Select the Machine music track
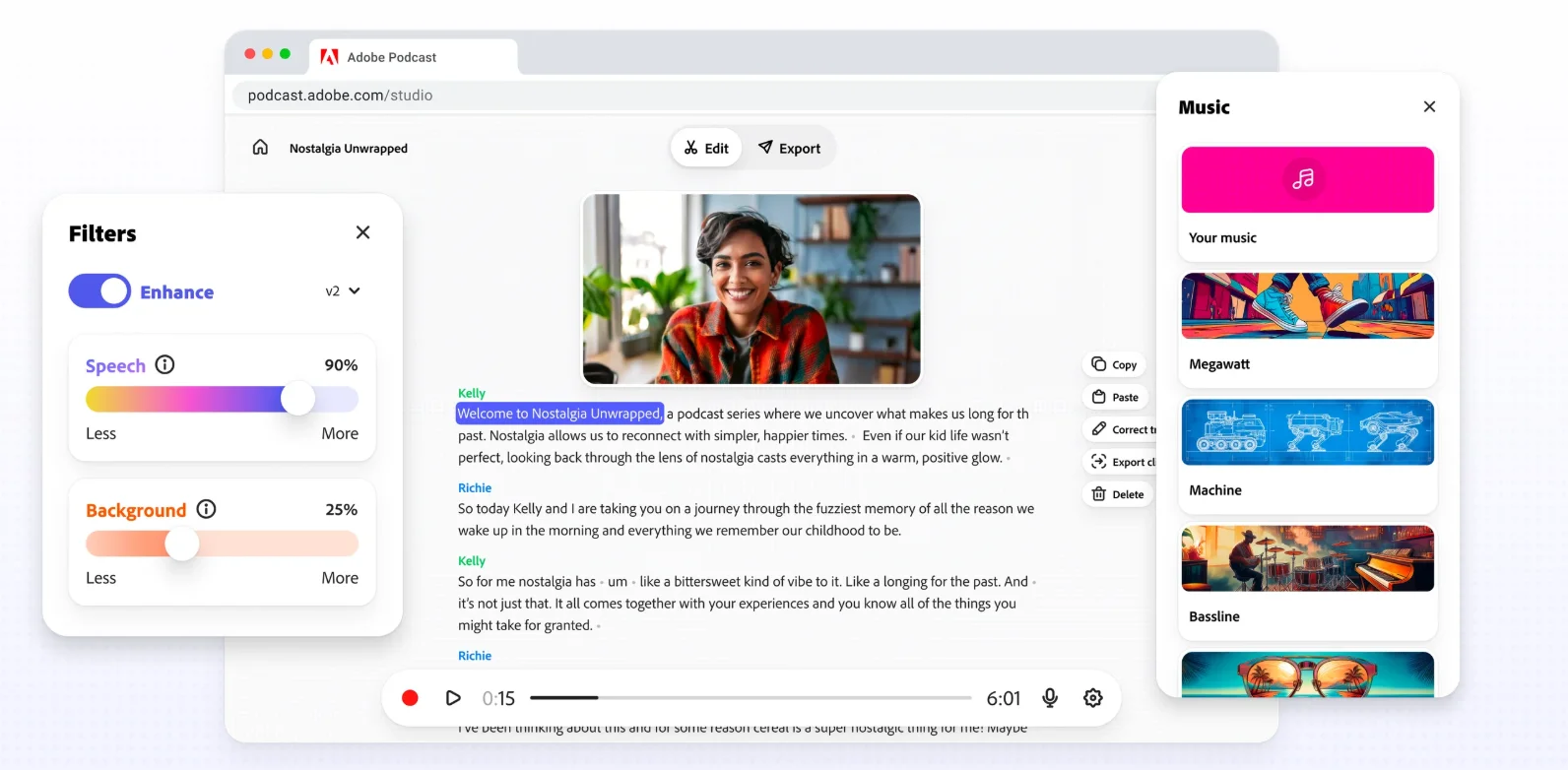This screenshot has height=770, width=1568. click(1308, 455)
